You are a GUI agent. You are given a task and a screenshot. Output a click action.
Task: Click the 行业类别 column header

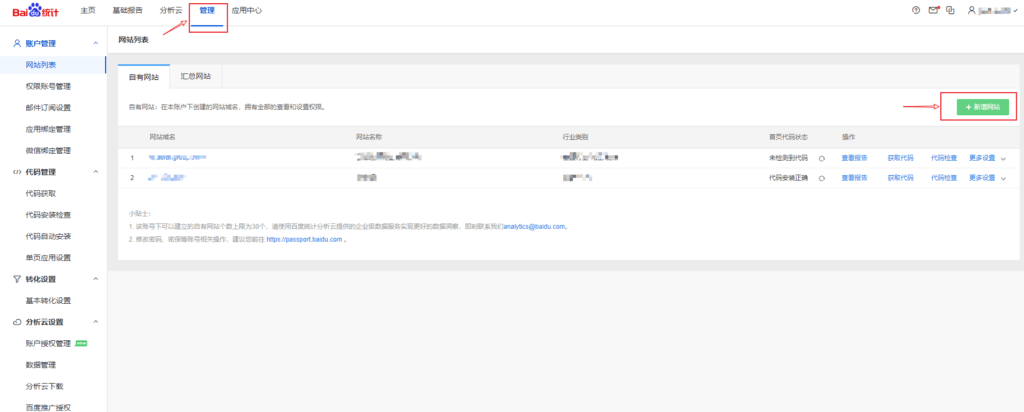point(575,137)
